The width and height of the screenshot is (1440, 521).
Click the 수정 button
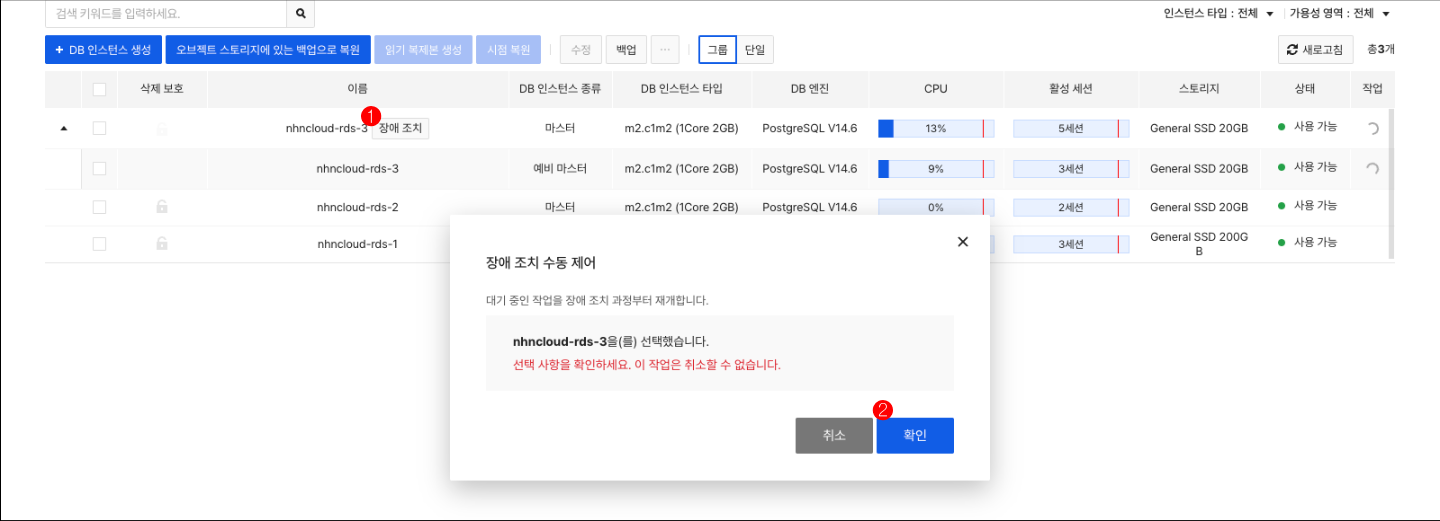(x=581, y=49)
